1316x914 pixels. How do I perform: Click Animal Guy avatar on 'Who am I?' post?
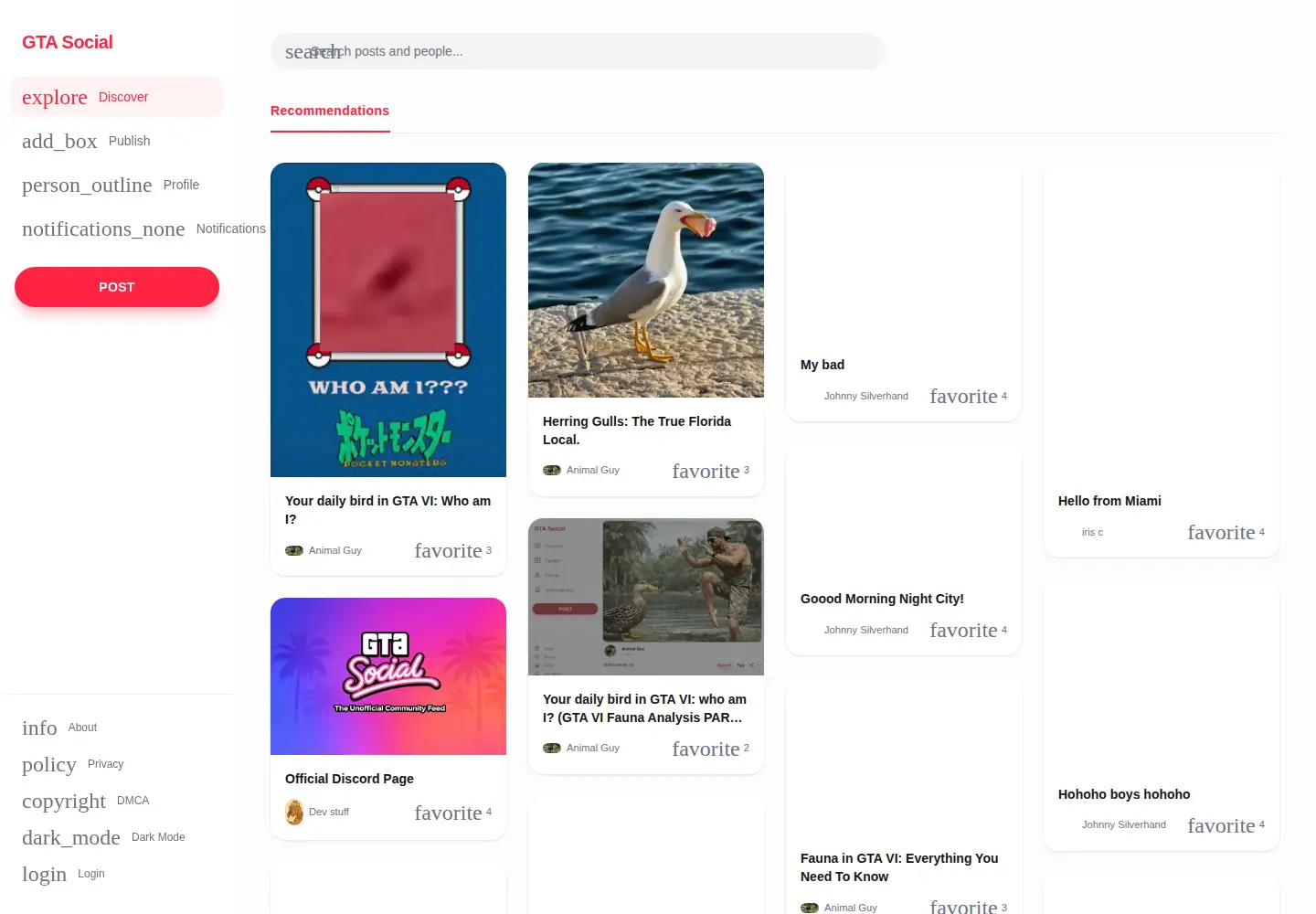coord(294,550)
